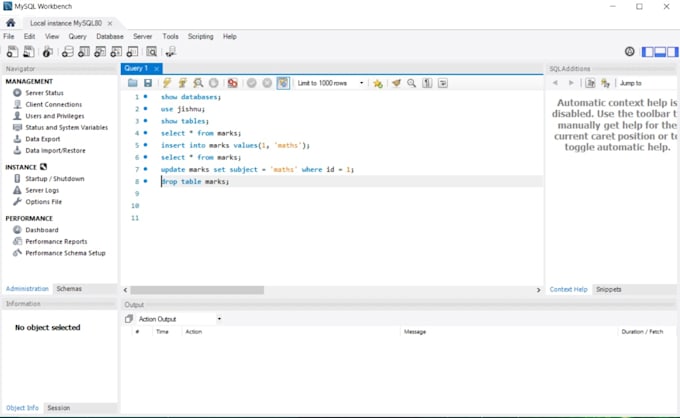The height and width of the screenshot is (418, 680).
Task: Open a script file in query editor
Action: [x=133, y=83]
